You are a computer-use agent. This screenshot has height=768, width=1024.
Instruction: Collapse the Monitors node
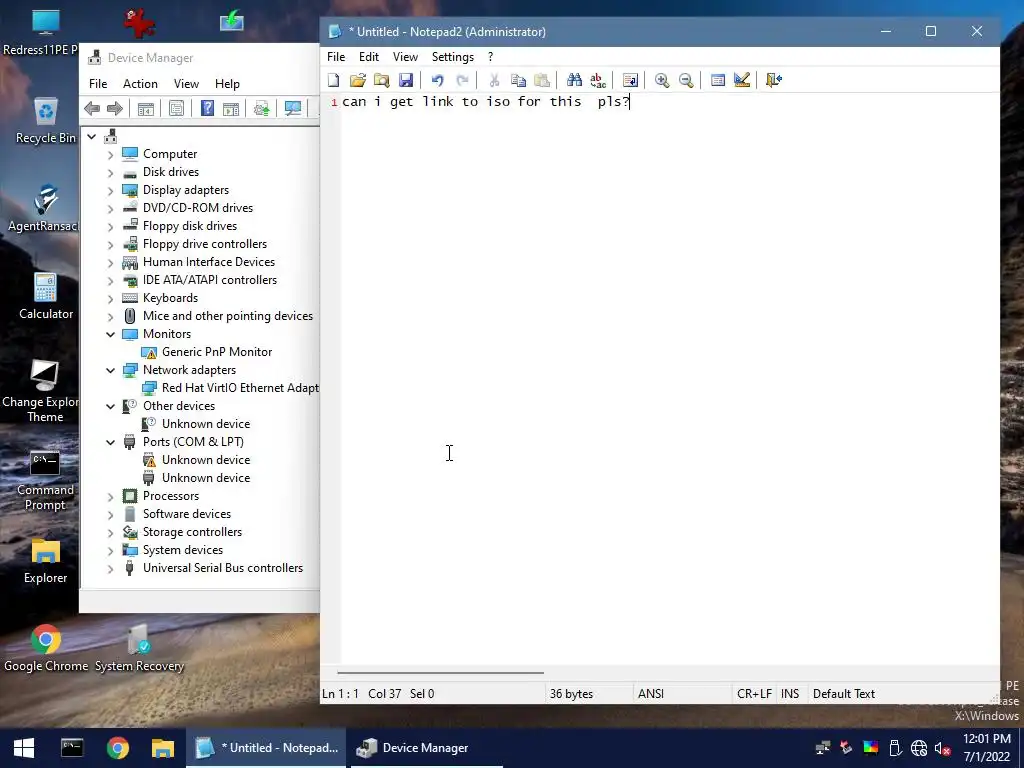point(110,334)
